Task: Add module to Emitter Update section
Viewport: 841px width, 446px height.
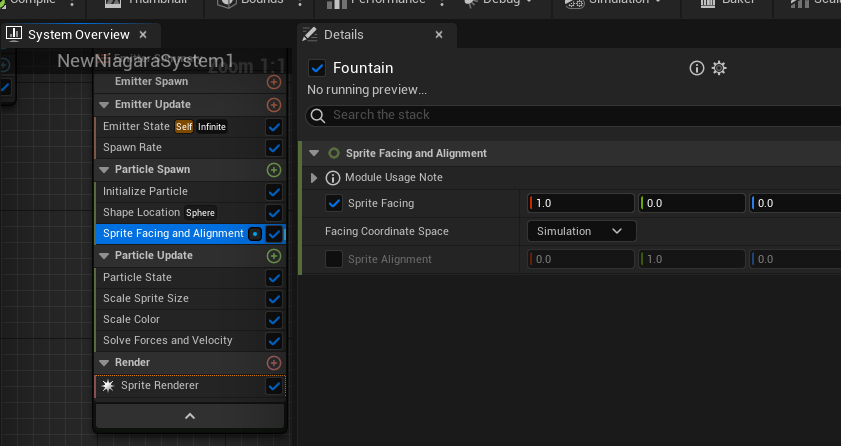Action: [x=274, y=105]
